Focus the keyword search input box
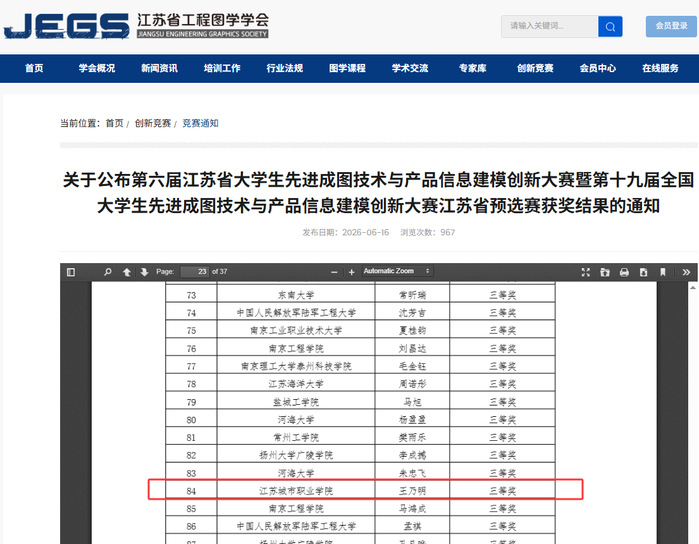 pyautogui.click(x=549, y=26)
